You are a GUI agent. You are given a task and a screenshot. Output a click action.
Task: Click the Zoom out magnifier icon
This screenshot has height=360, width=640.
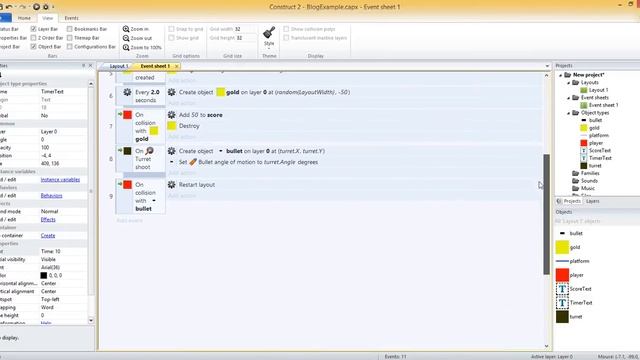click(x=126, y=38)
